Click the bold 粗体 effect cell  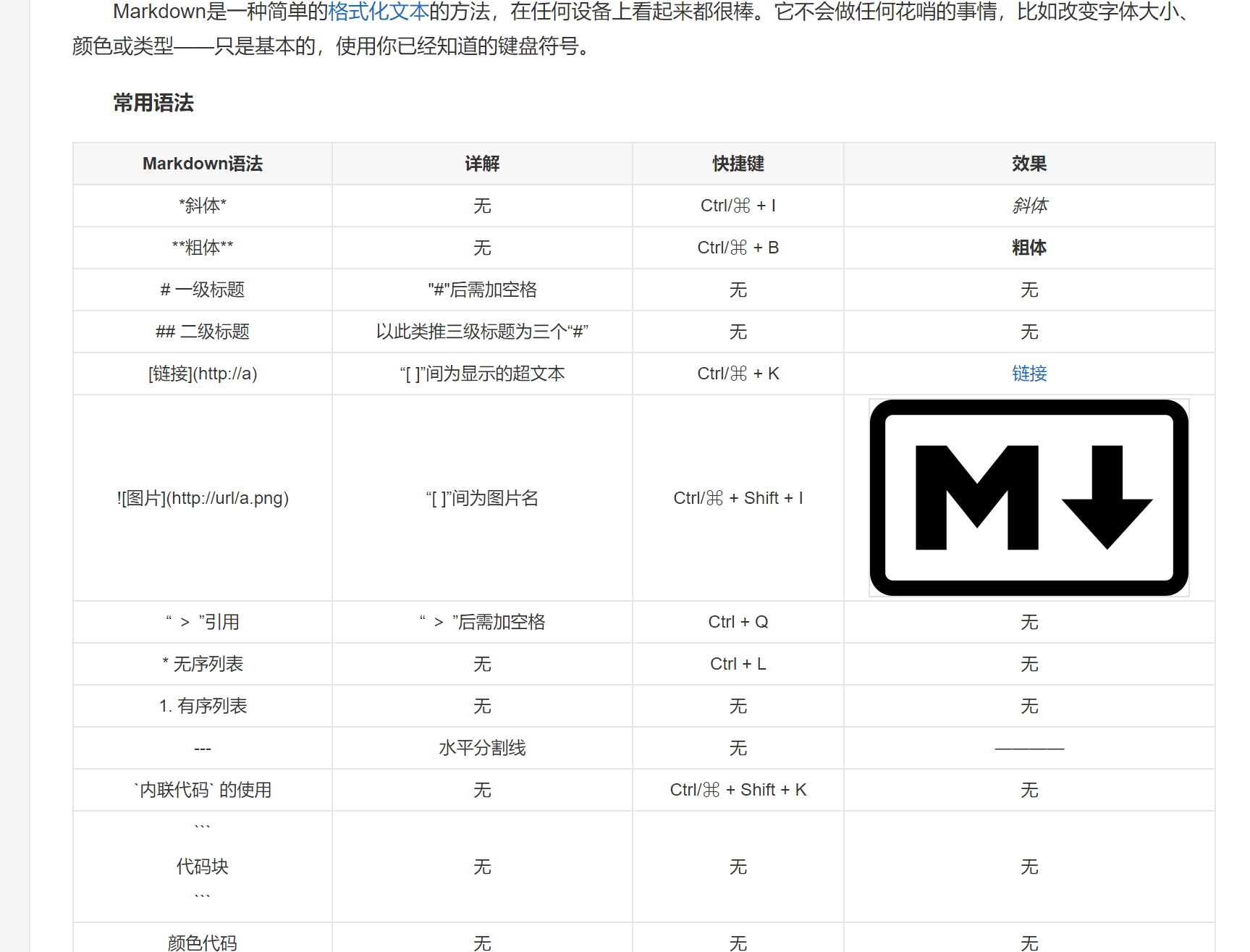click(1029, 248)
